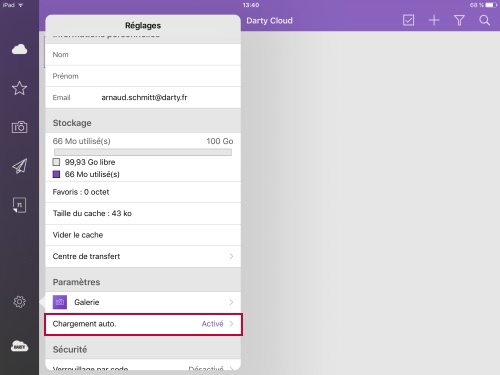Tap the purple used-space legend square
The image size is (500, 375).
(x=56, y=174)
